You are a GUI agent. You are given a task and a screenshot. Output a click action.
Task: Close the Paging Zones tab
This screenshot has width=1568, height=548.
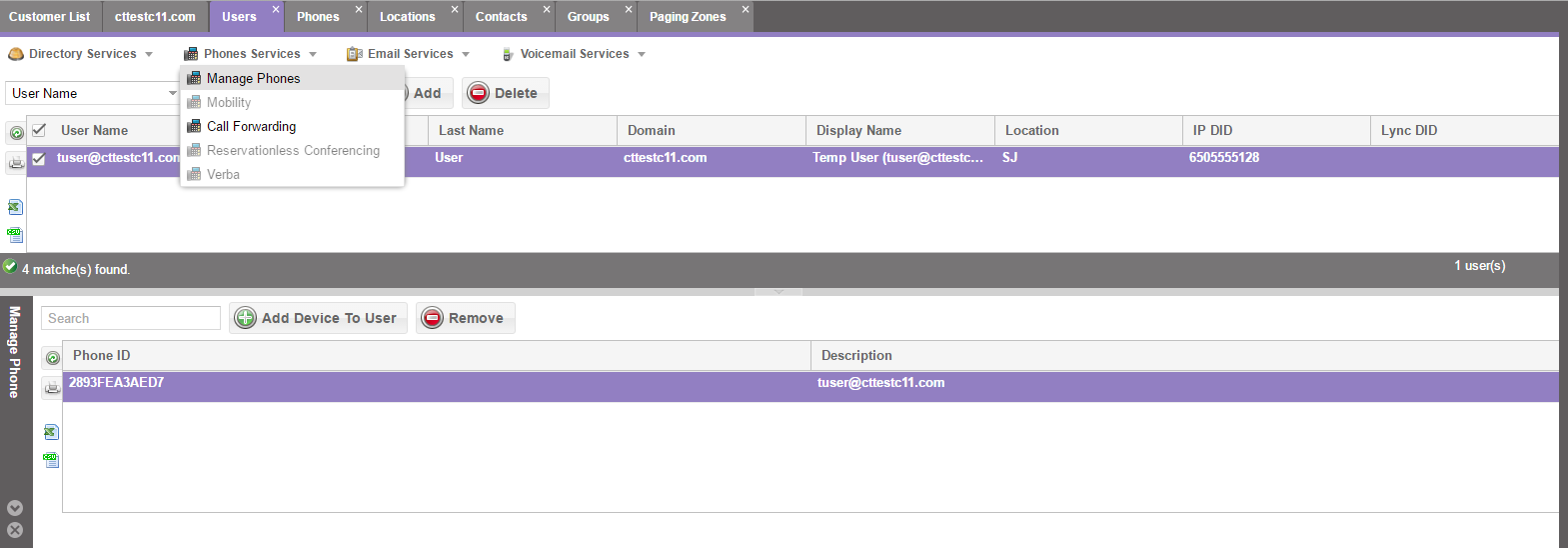[x=746, y=9]
